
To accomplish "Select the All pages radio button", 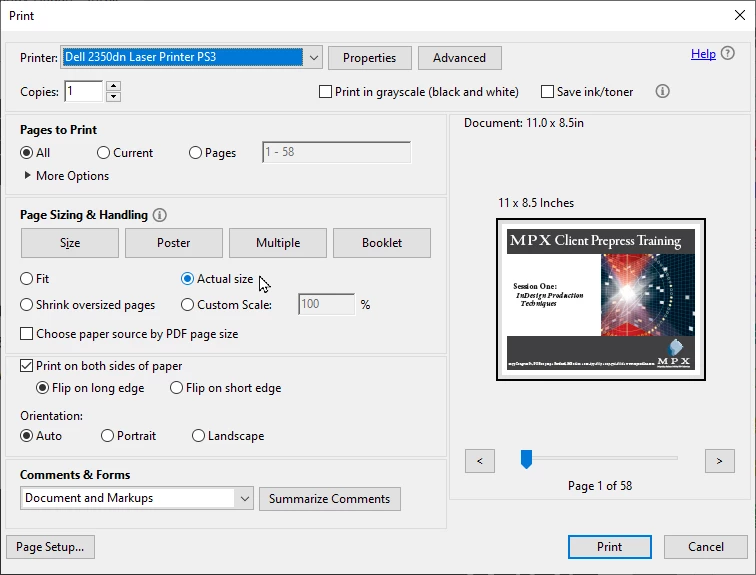I will [27, 153].
